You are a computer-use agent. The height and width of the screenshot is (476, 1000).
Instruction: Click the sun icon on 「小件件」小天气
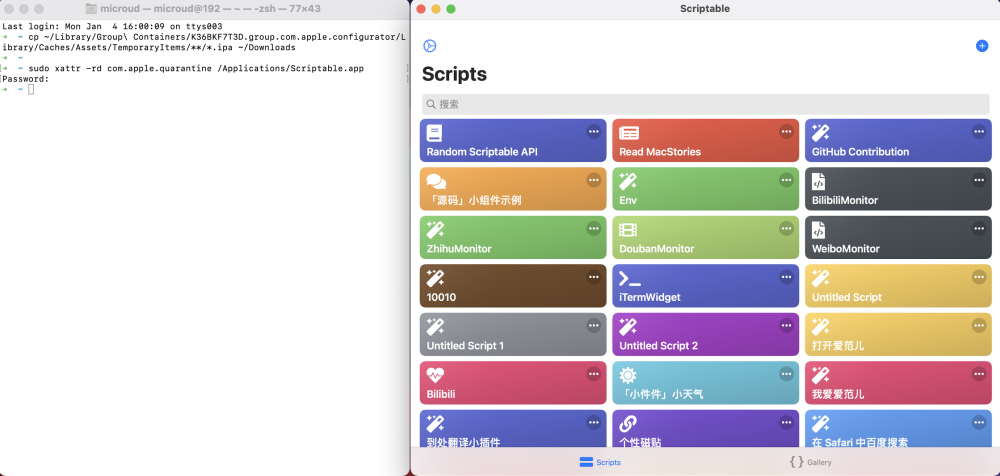[628, 375]
